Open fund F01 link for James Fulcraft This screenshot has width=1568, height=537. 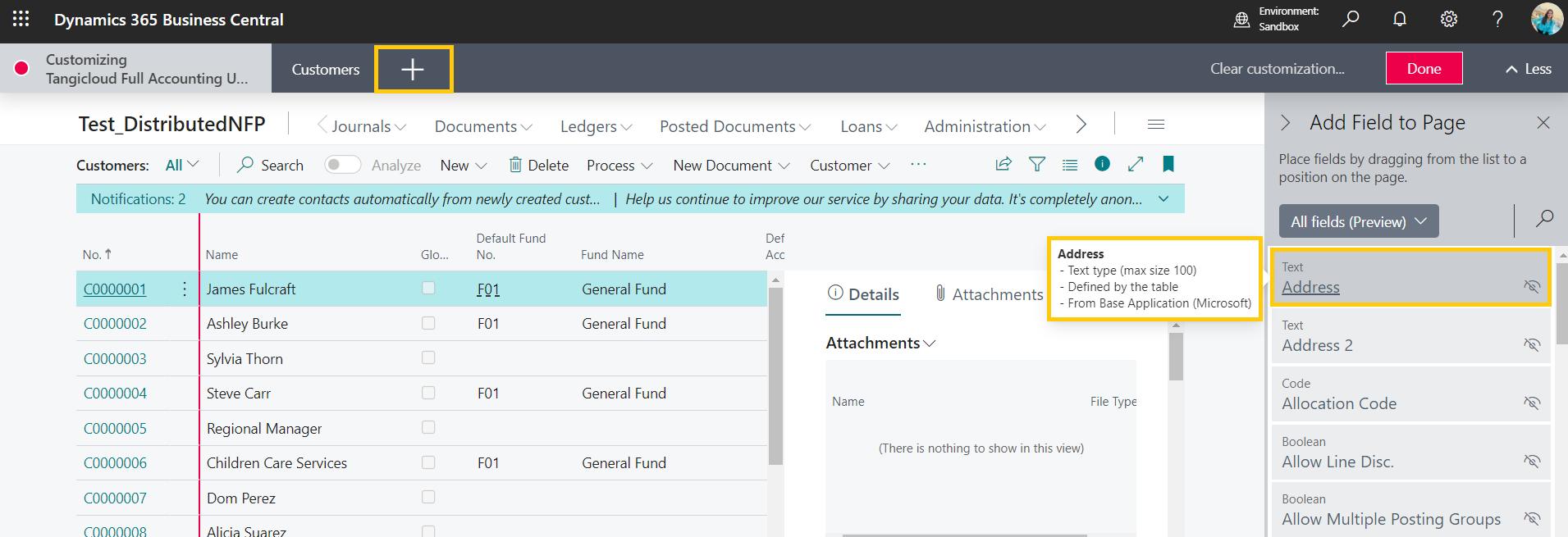488,289
